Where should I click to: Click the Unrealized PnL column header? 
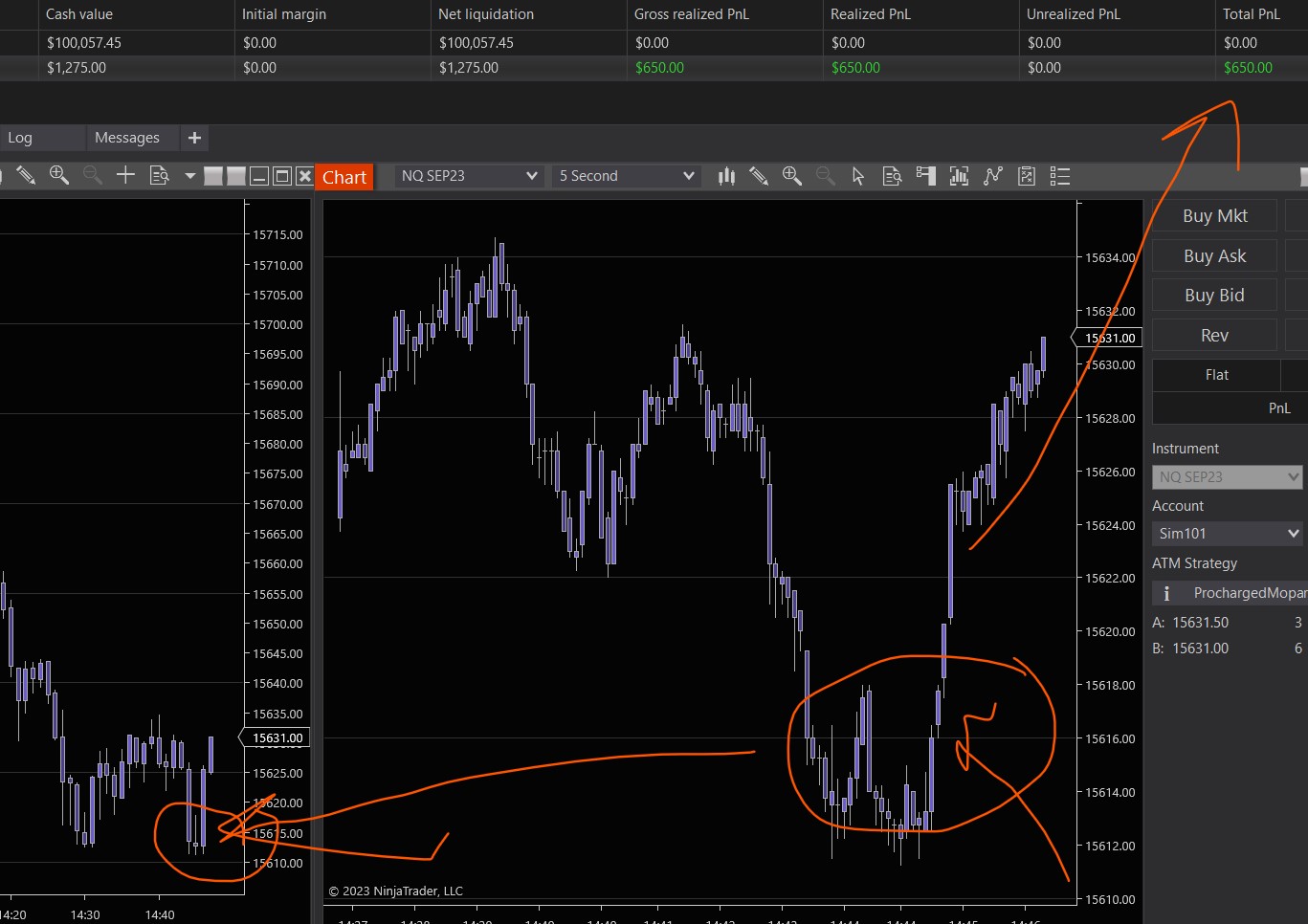tap(1117, 14)
